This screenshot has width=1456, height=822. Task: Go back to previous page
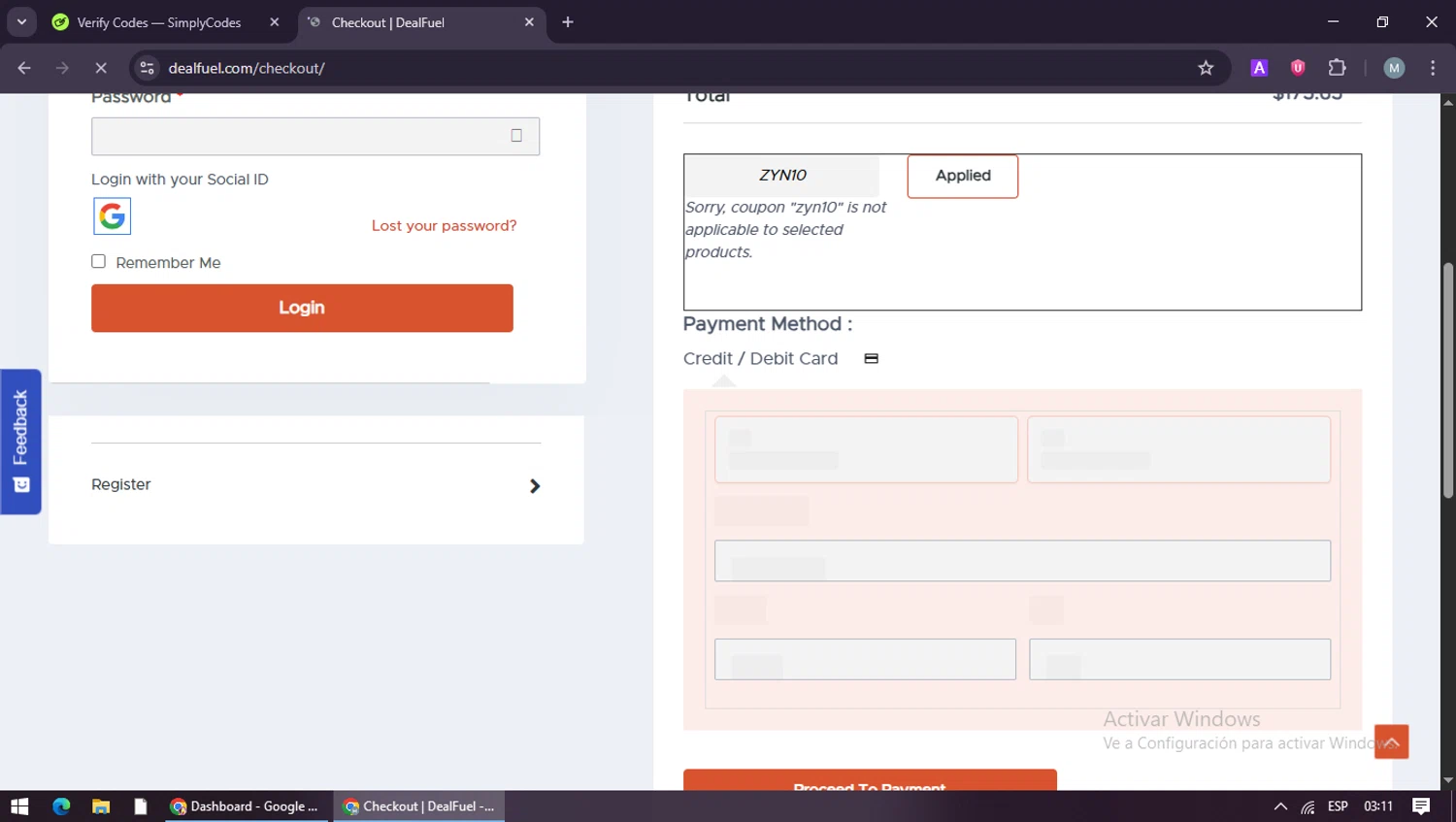point(24,68)
